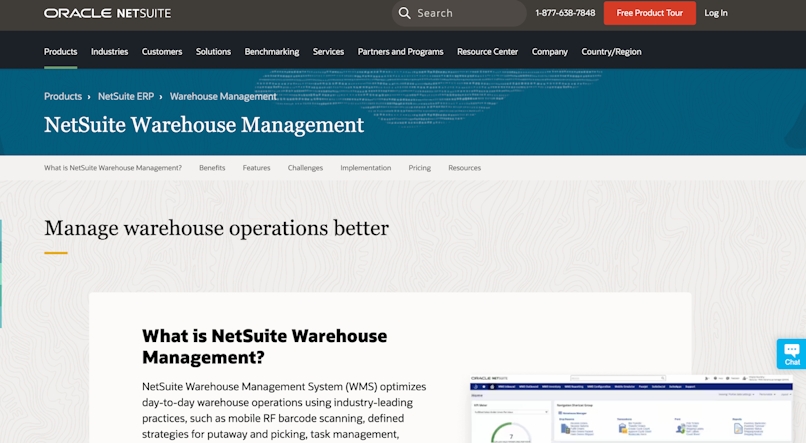Open the Services menu
This screenshot has width=806, height=443.
tap(328, 51)
